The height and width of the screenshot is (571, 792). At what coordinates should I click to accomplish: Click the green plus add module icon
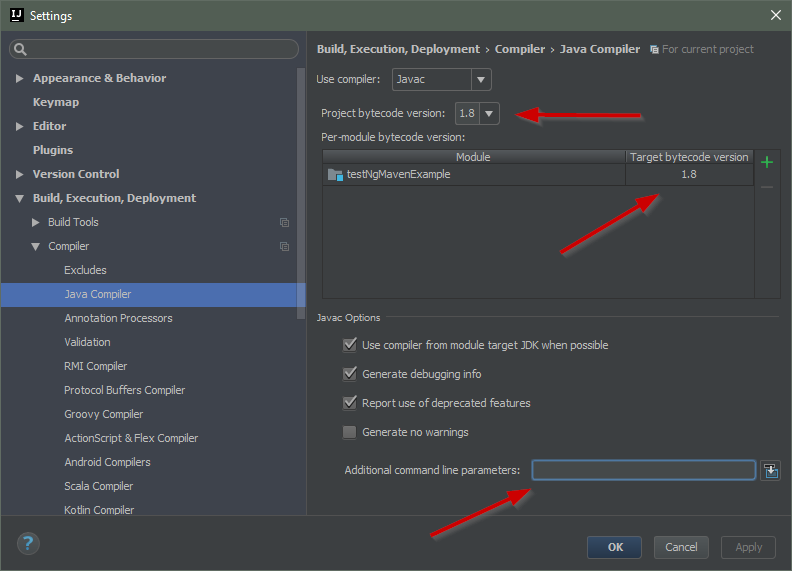(x=767, y=162)
